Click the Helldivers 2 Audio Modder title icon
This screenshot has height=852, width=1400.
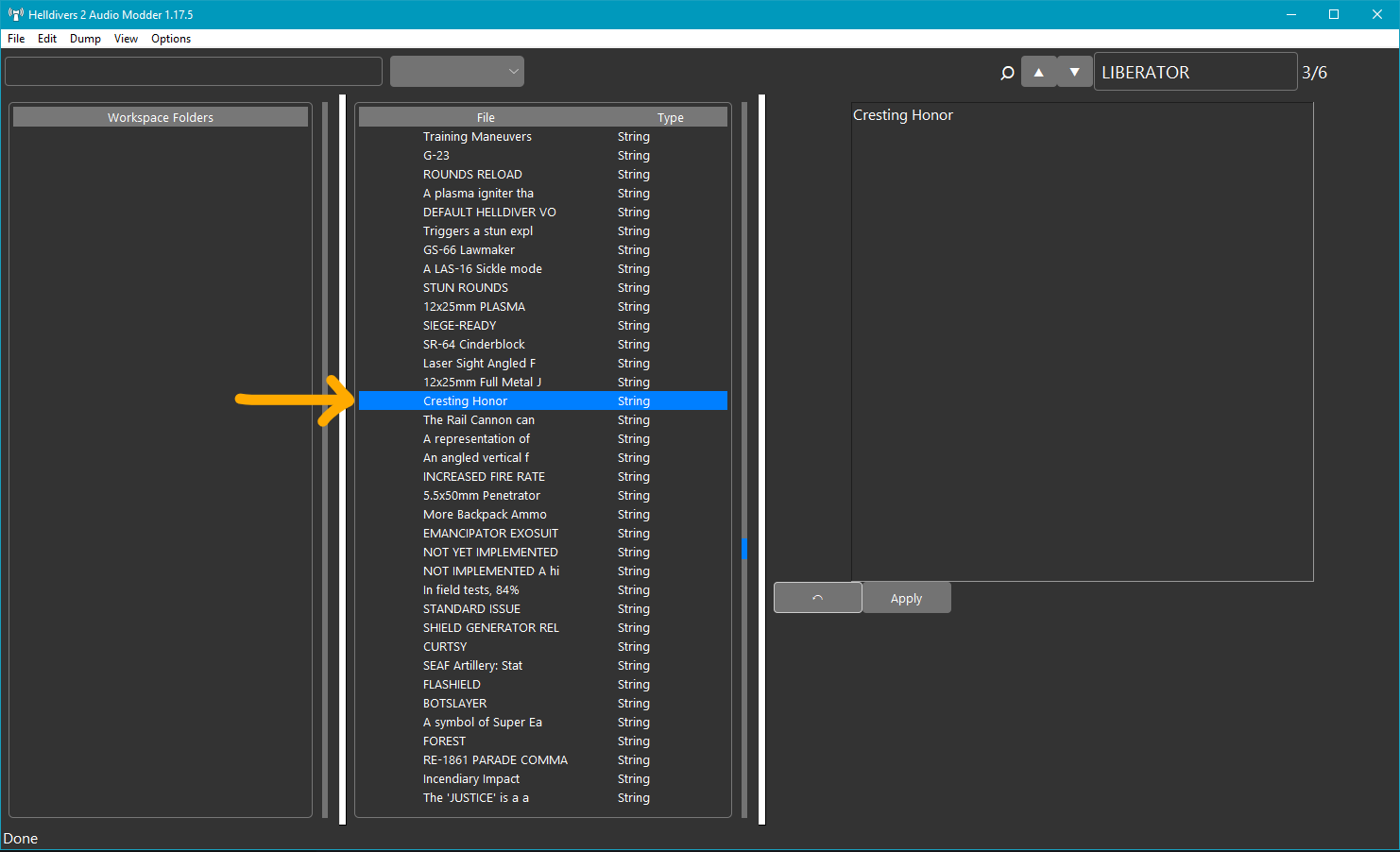coord(15,14)
